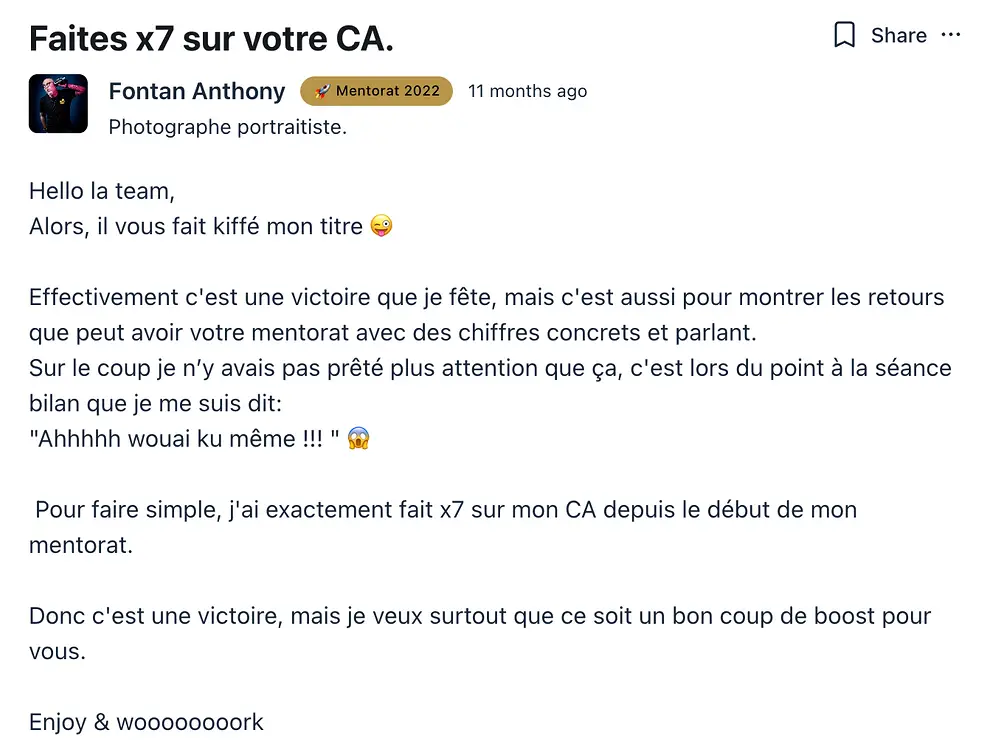Click the paragraph starting Donc c'est une victoire
The width and height of the screenshot is (990, 742).
click(480, 633)
